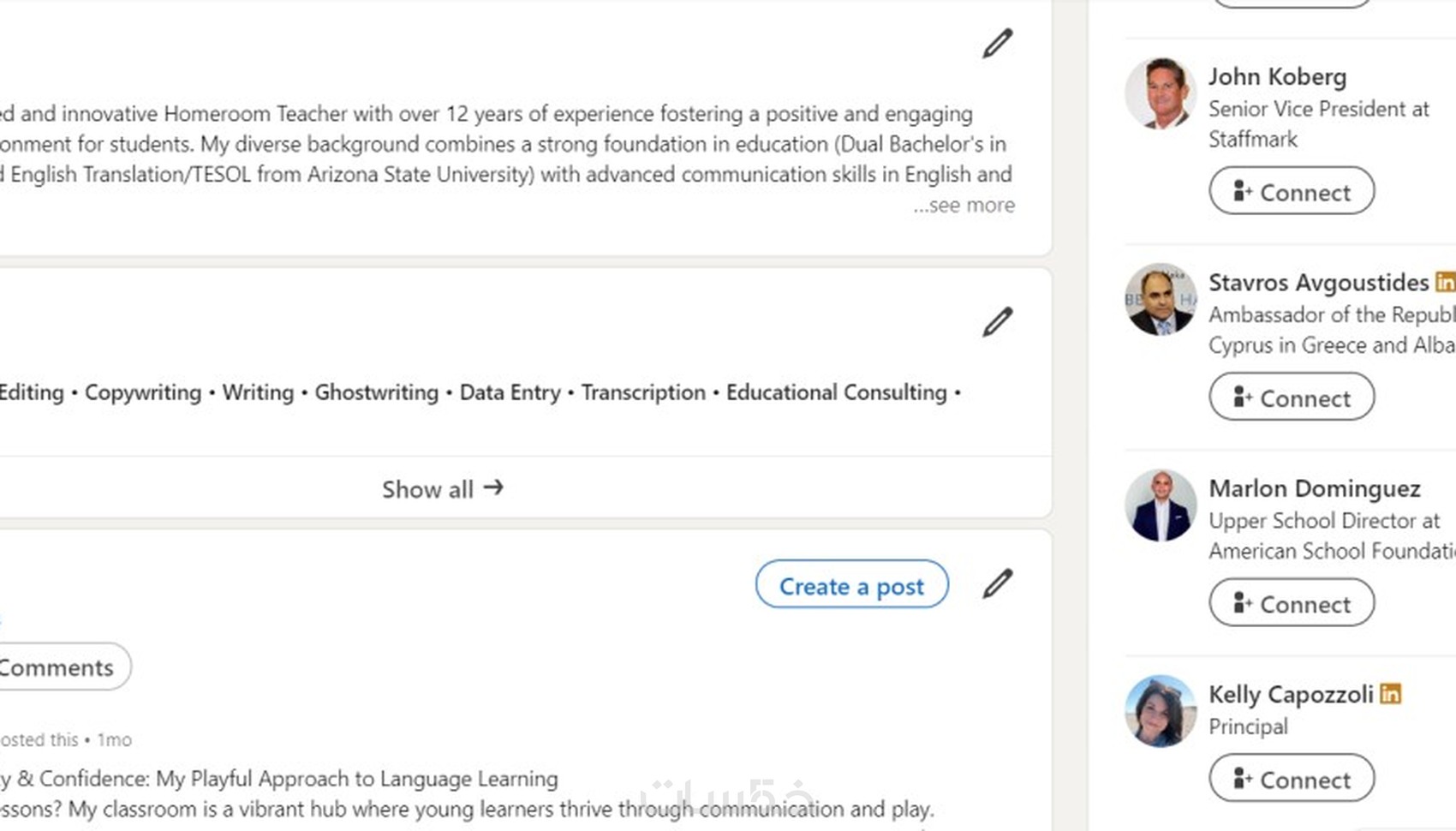Open John Koberg's profile photo
Image resolution: width=1456 pixels, height=831 pixels.
(x=1161, y=94)
